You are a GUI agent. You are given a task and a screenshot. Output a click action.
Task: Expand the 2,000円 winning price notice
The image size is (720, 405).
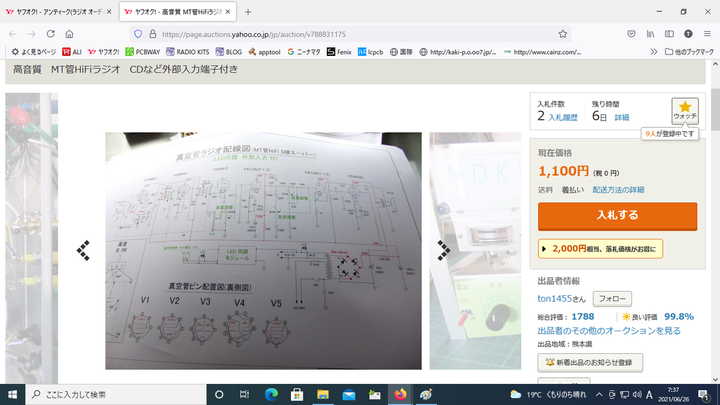pyautogui.click(x=600, y=248)
